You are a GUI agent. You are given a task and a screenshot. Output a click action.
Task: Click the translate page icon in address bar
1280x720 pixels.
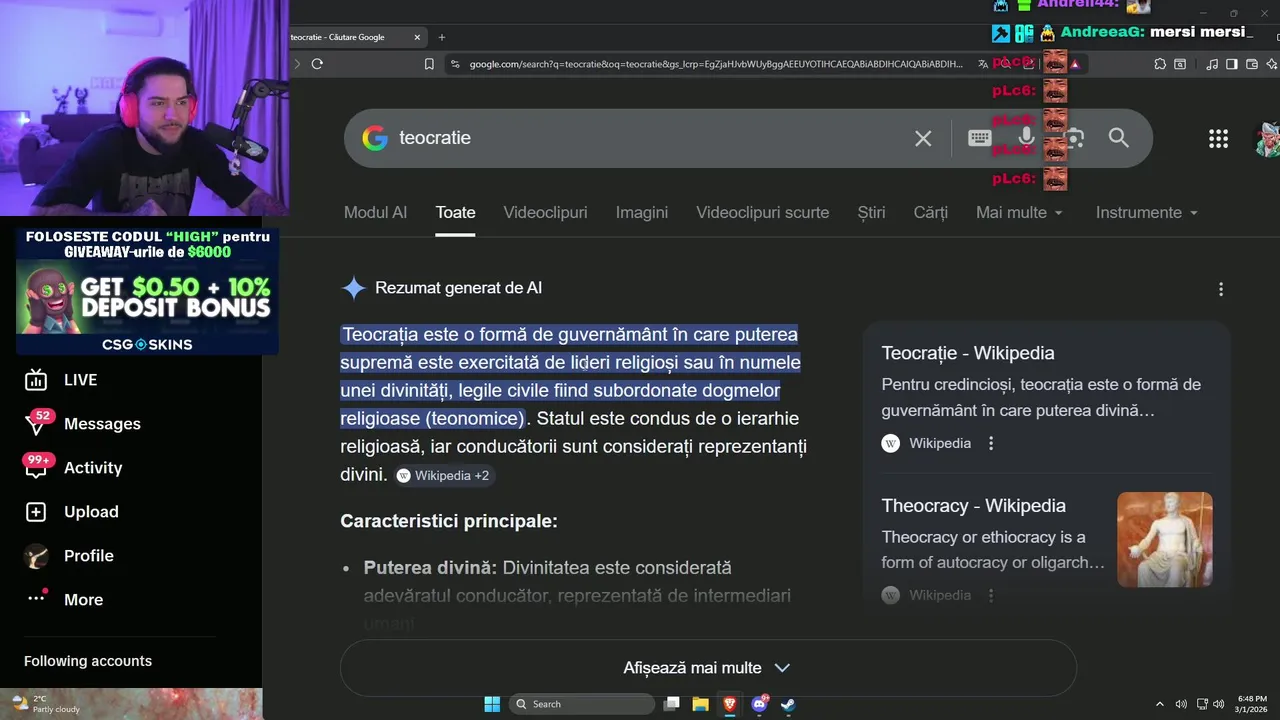coord(983,64)
